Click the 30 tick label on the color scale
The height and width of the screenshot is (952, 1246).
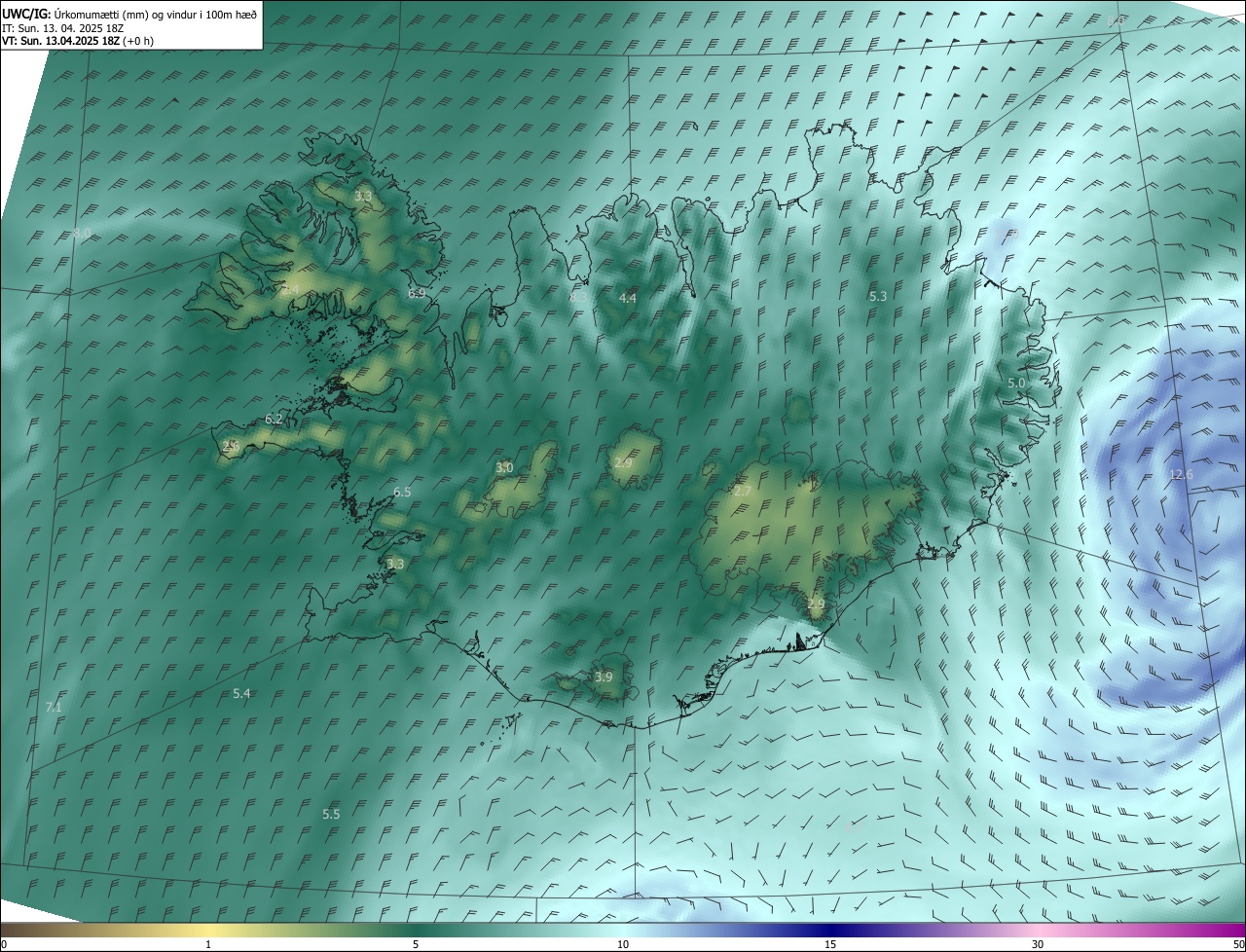click(x=1038, y=944)
